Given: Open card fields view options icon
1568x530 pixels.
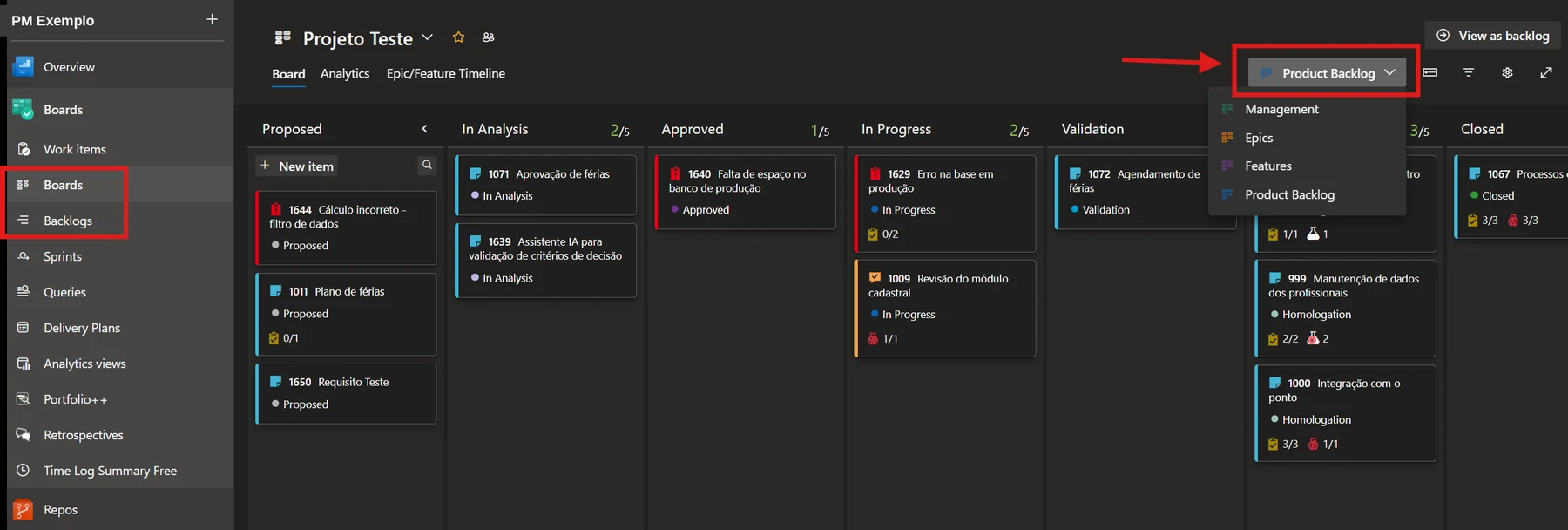Looking at the screenshot, I should pyautogui.click(x=1430, y=72).
